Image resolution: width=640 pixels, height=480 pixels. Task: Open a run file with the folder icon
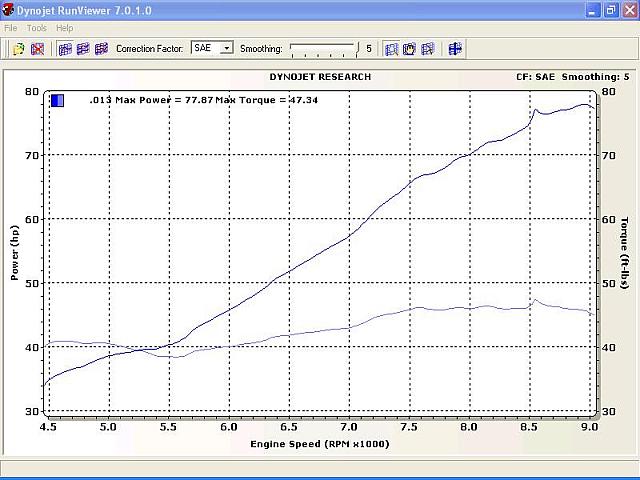click(x=19, y=49)
